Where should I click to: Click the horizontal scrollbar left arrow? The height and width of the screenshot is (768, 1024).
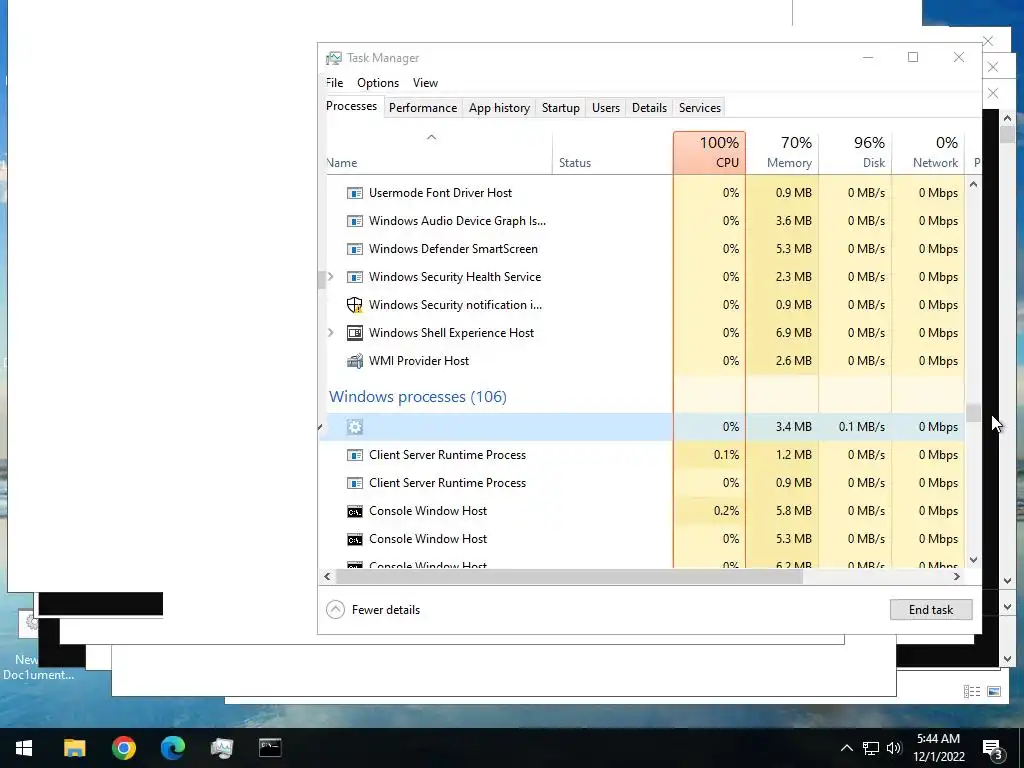click(328, 577)
